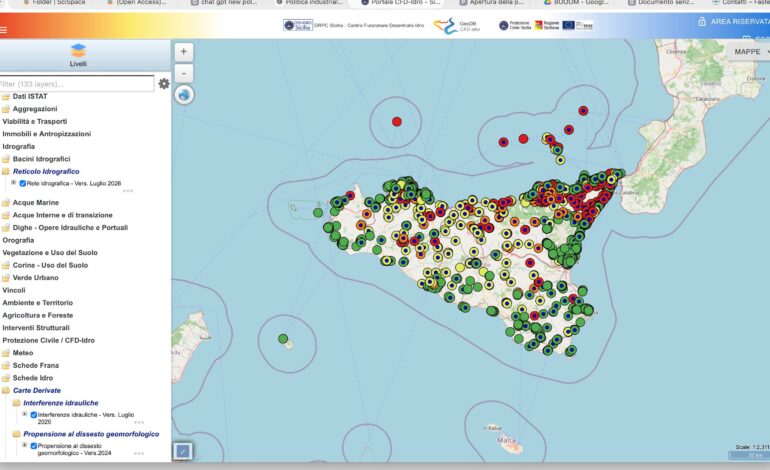Open options dots for Rete idrografica layer
This screenshot has width=770, height=470.
pos(128,191)
